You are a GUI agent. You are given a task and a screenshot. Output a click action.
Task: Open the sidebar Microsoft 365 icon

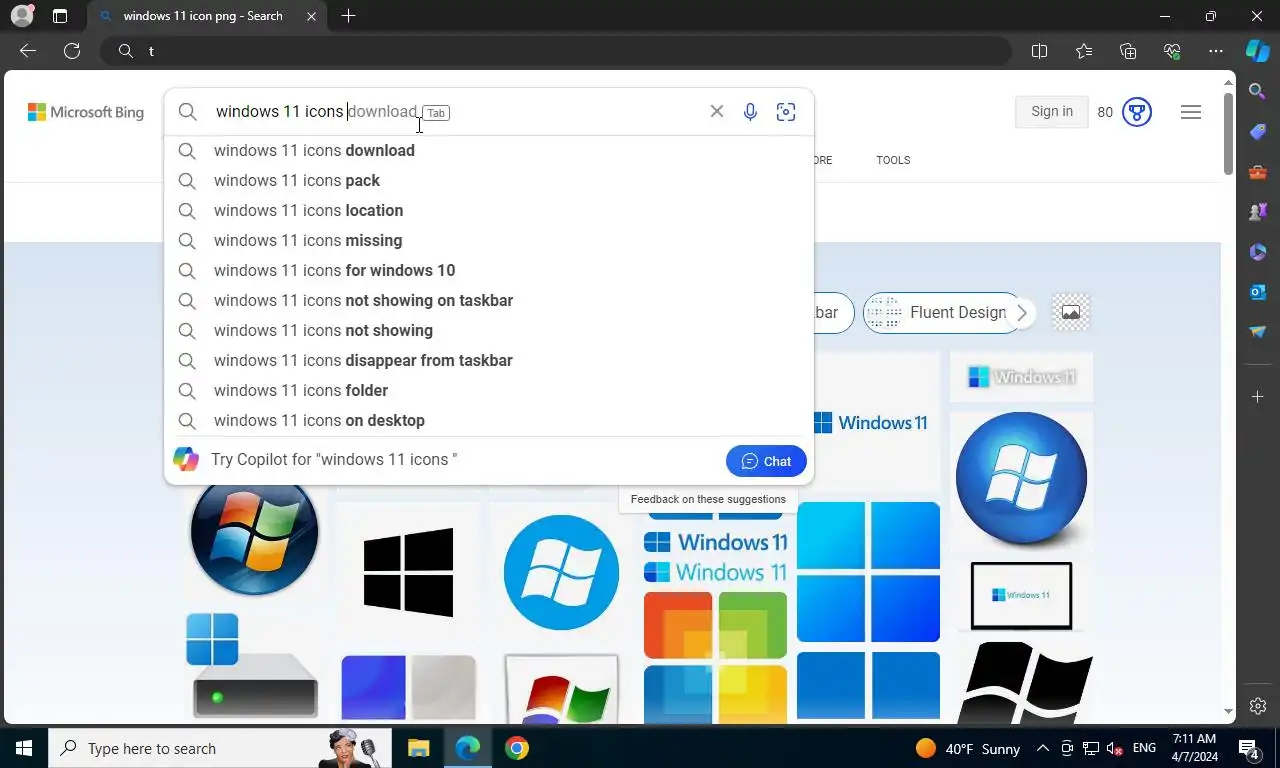1258,252
